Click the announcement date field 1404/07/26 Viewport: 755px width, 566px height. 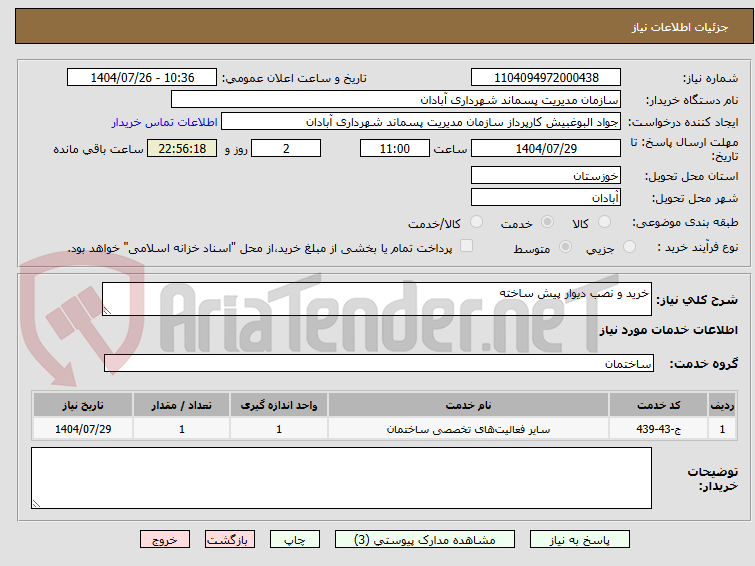[142, 77]
